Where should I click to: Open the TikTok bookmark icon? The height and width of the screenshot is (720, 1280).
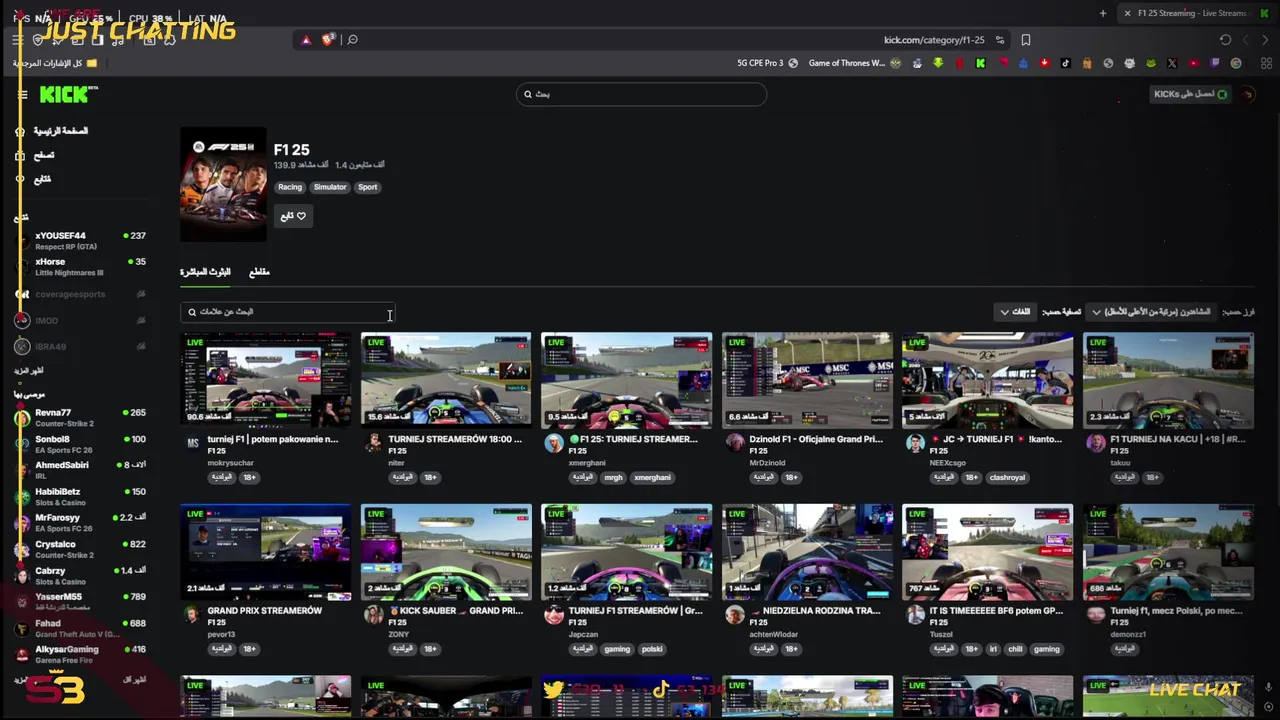pyautogui.click(x=1066, y=63)
